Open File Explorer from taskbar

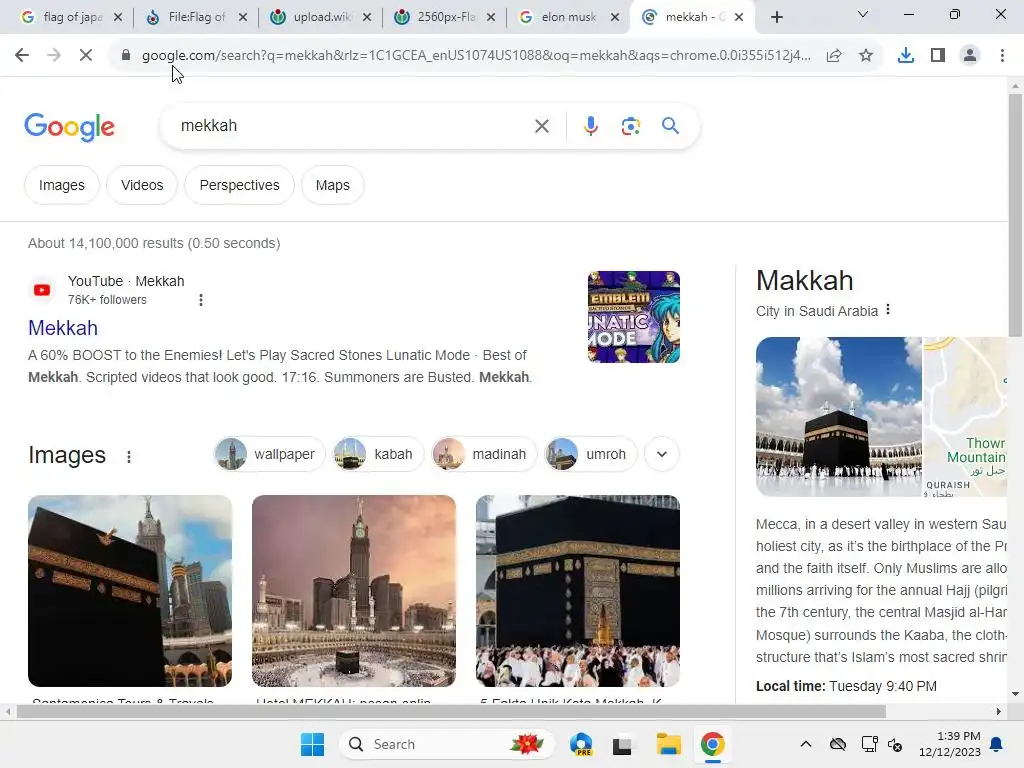[x=668, y=744]
